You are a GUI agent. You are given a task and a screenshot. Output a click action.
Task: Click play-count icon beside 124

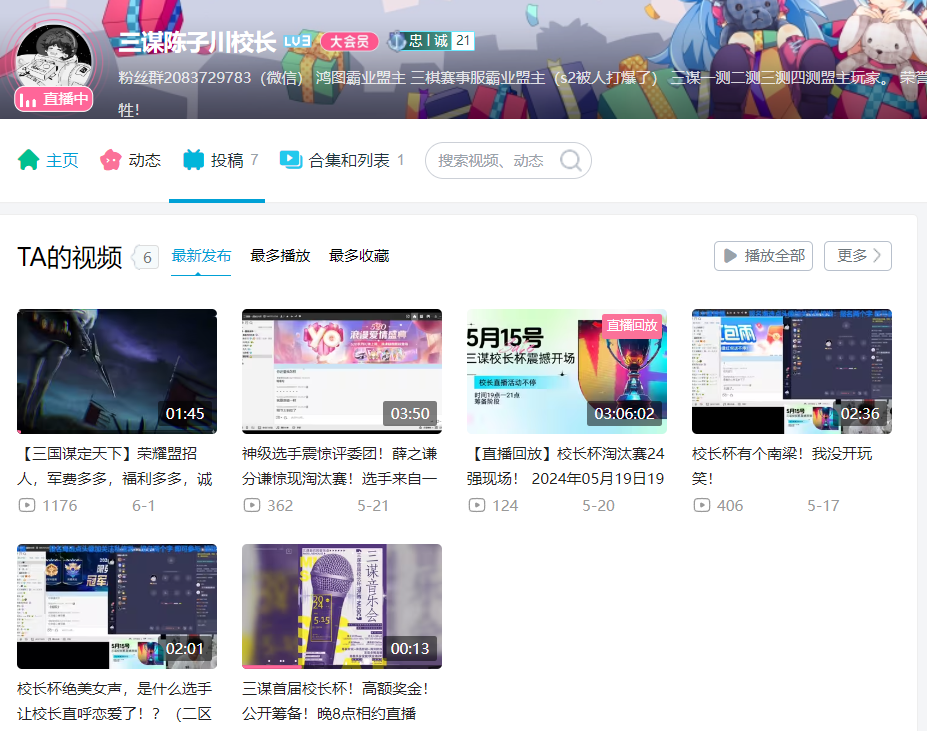point(477,506)
